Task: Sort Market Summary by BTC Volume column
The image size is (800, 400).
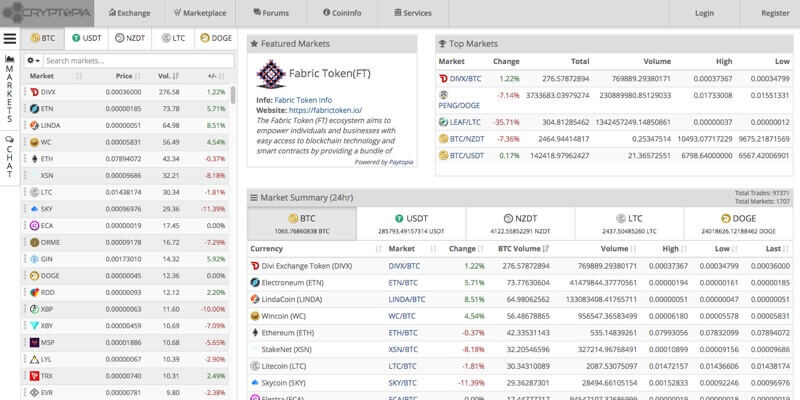Action: click(x=523, y=249)
